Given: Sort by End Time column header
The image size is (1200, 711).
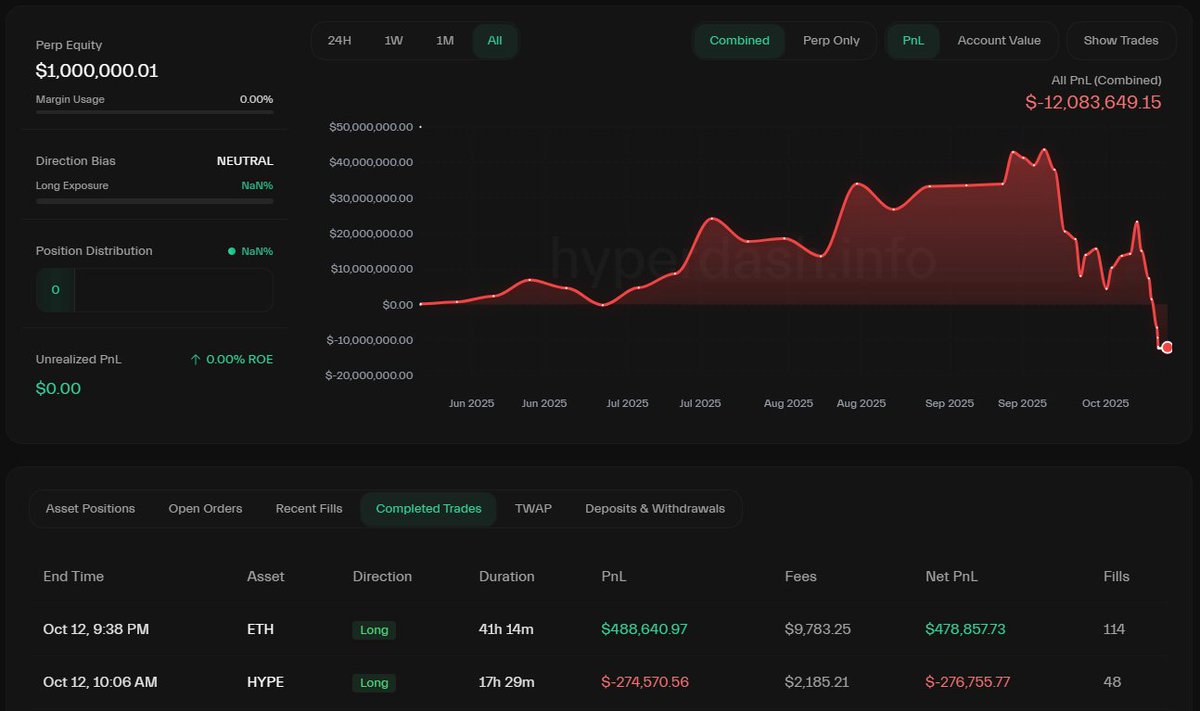Looking at the screenshot, I should click(x=73, y=577).
